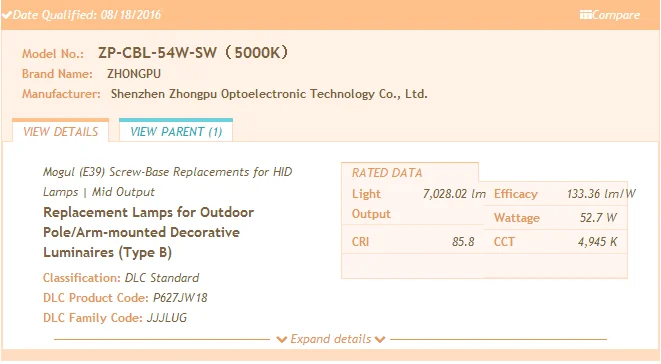
Task: Click the Wattage value 52.7 W
Action: tap(598, 218)
